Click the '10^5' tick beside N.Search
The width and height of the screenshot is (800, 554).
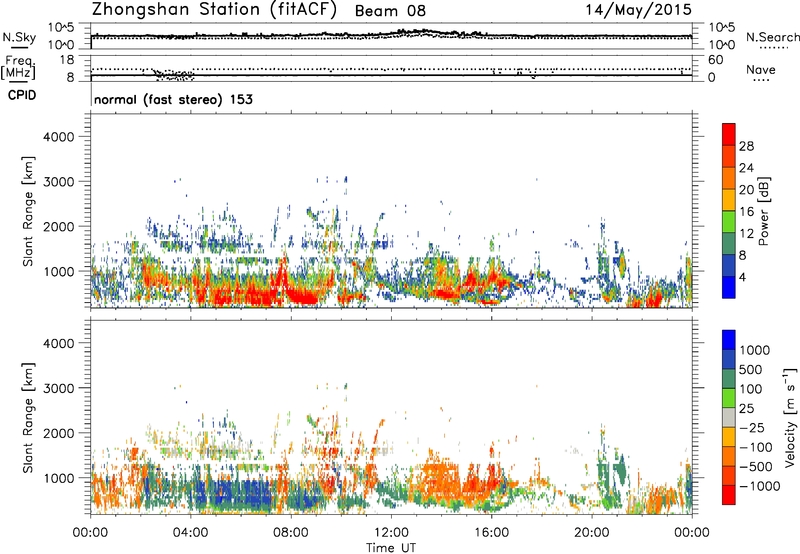point(722,27)
